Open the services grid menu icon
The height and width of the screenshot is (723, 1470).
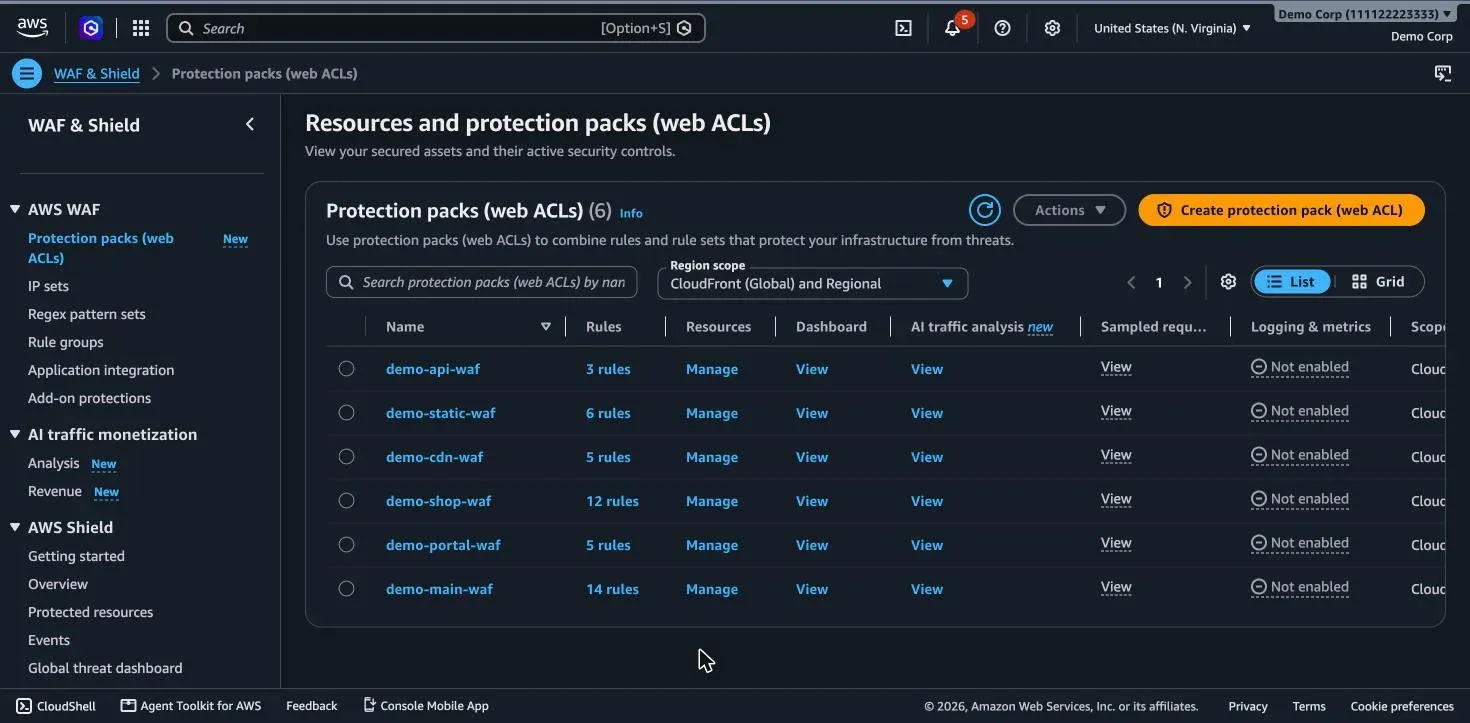141,28
